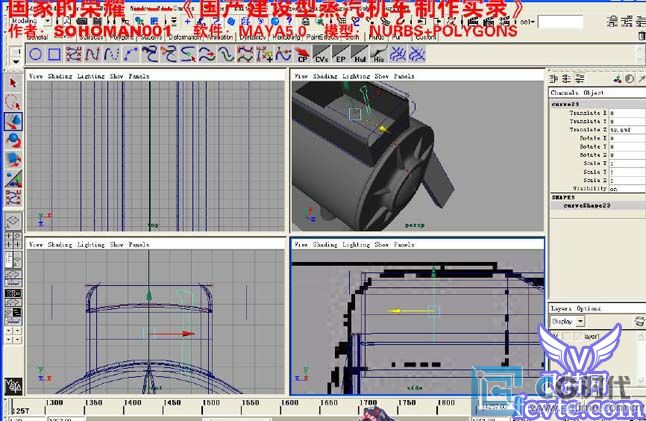Screen dimensions: 646x421
Task: Activate the Select arrow tool
Action: [13, 84]
